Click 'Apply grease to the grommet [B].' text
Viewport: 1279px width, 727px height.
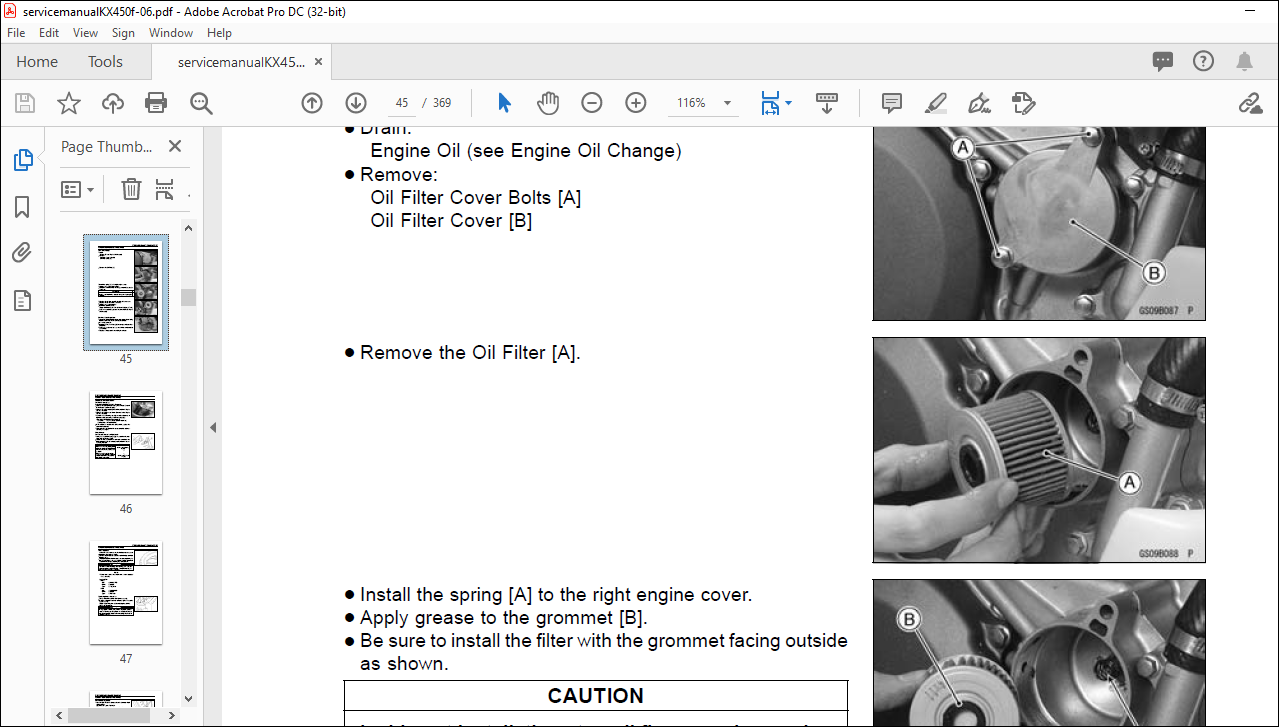point(504,618)
